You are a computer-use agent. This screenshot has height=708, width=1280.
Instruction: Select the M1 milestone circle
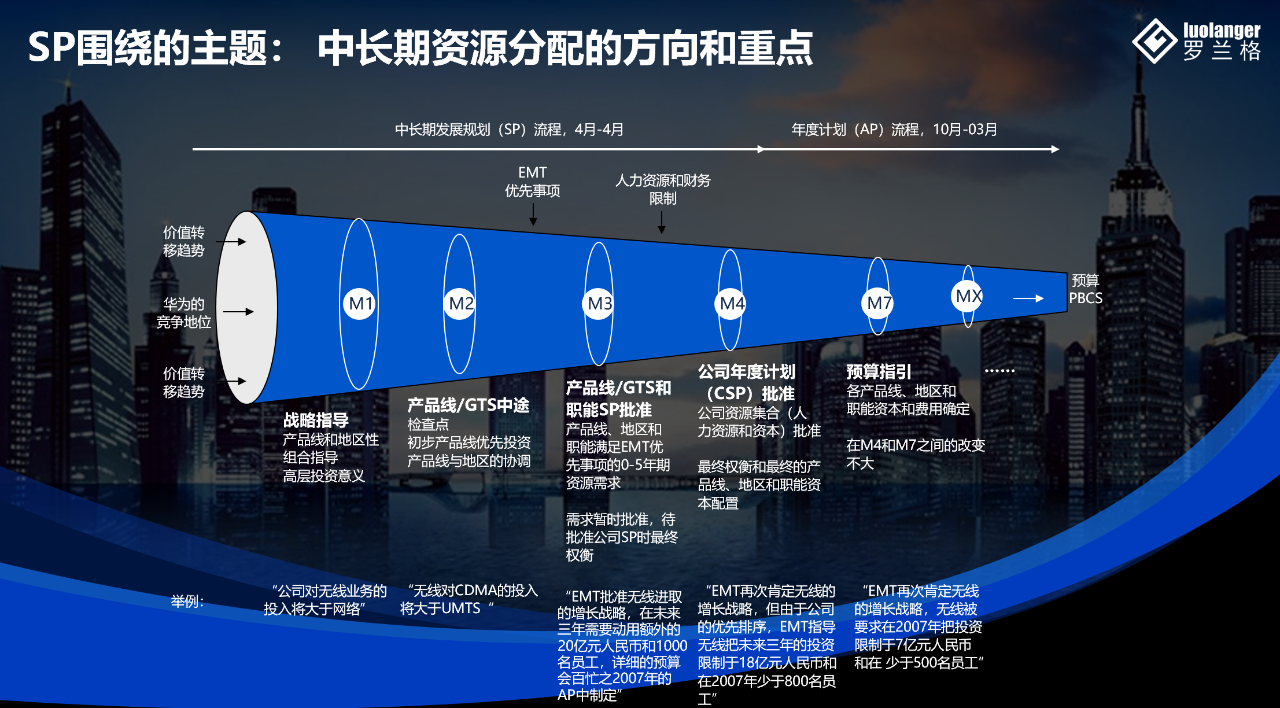[360, 303]
